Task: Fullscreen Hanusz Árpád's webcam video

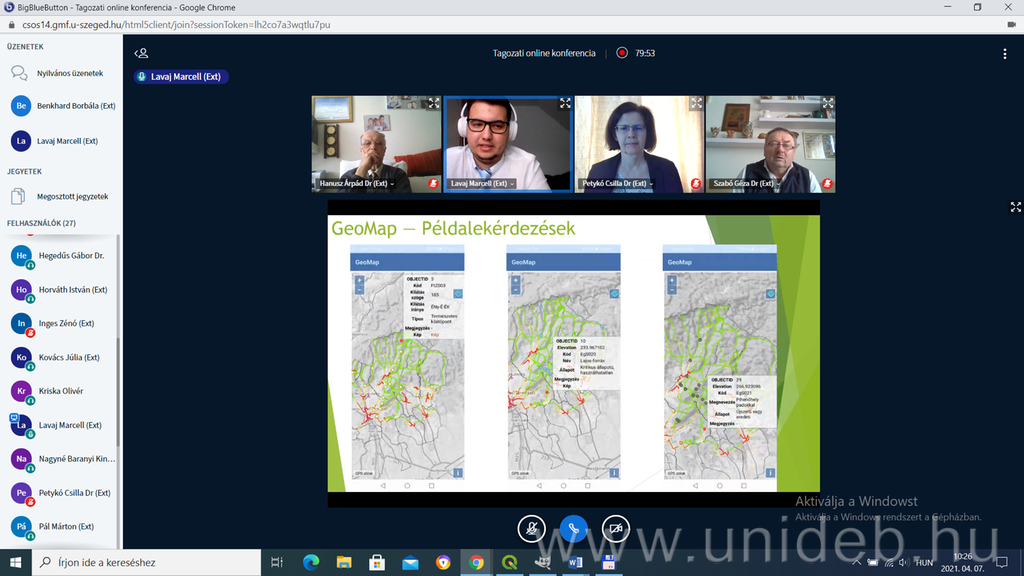Action: point(434,103)
